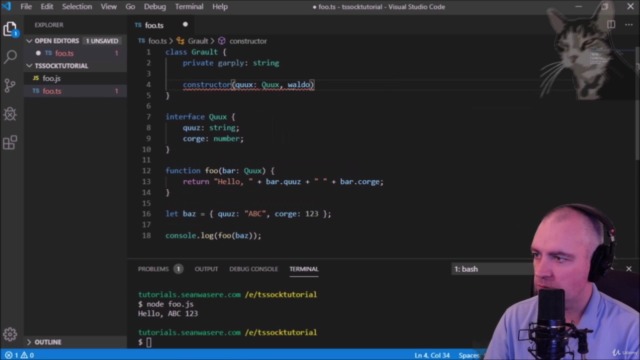
Task: Open the Search view icon
Action: (x=10, y=57)
